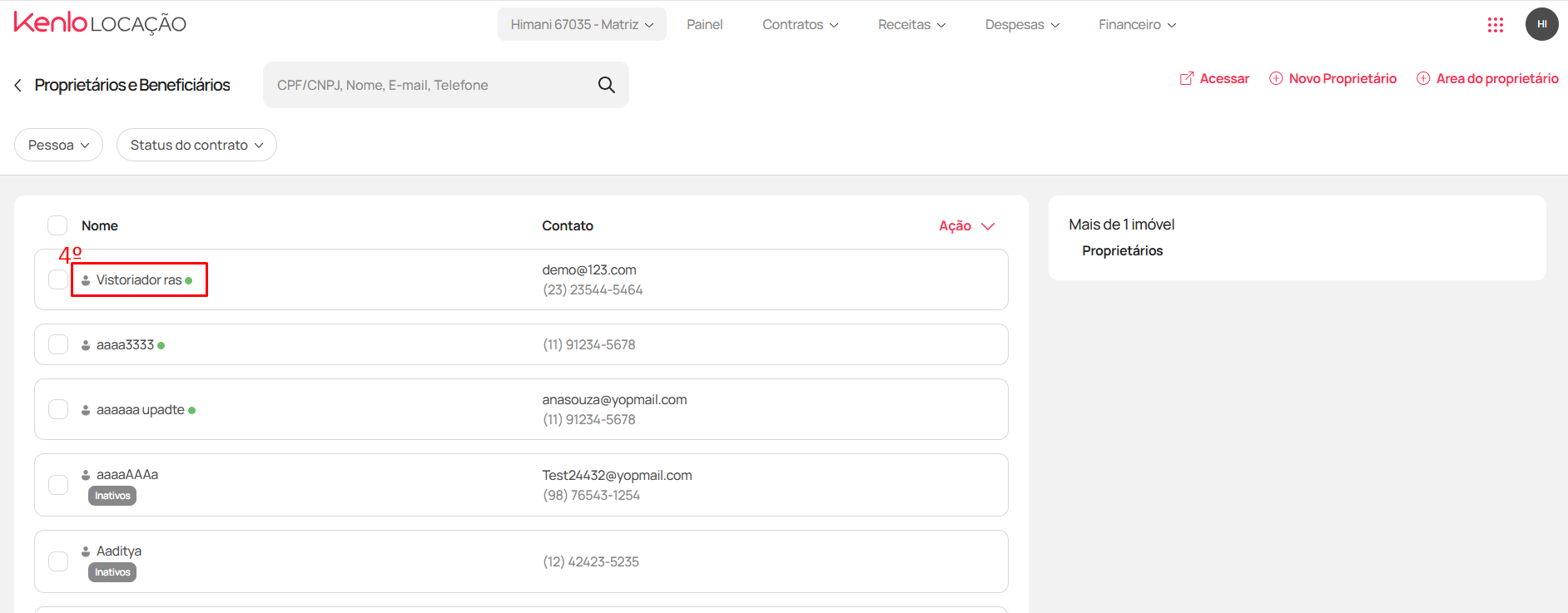Click the person icon beside aaaaaa upadte
This screenshot has height=613, width=1568.
(86, 410)
